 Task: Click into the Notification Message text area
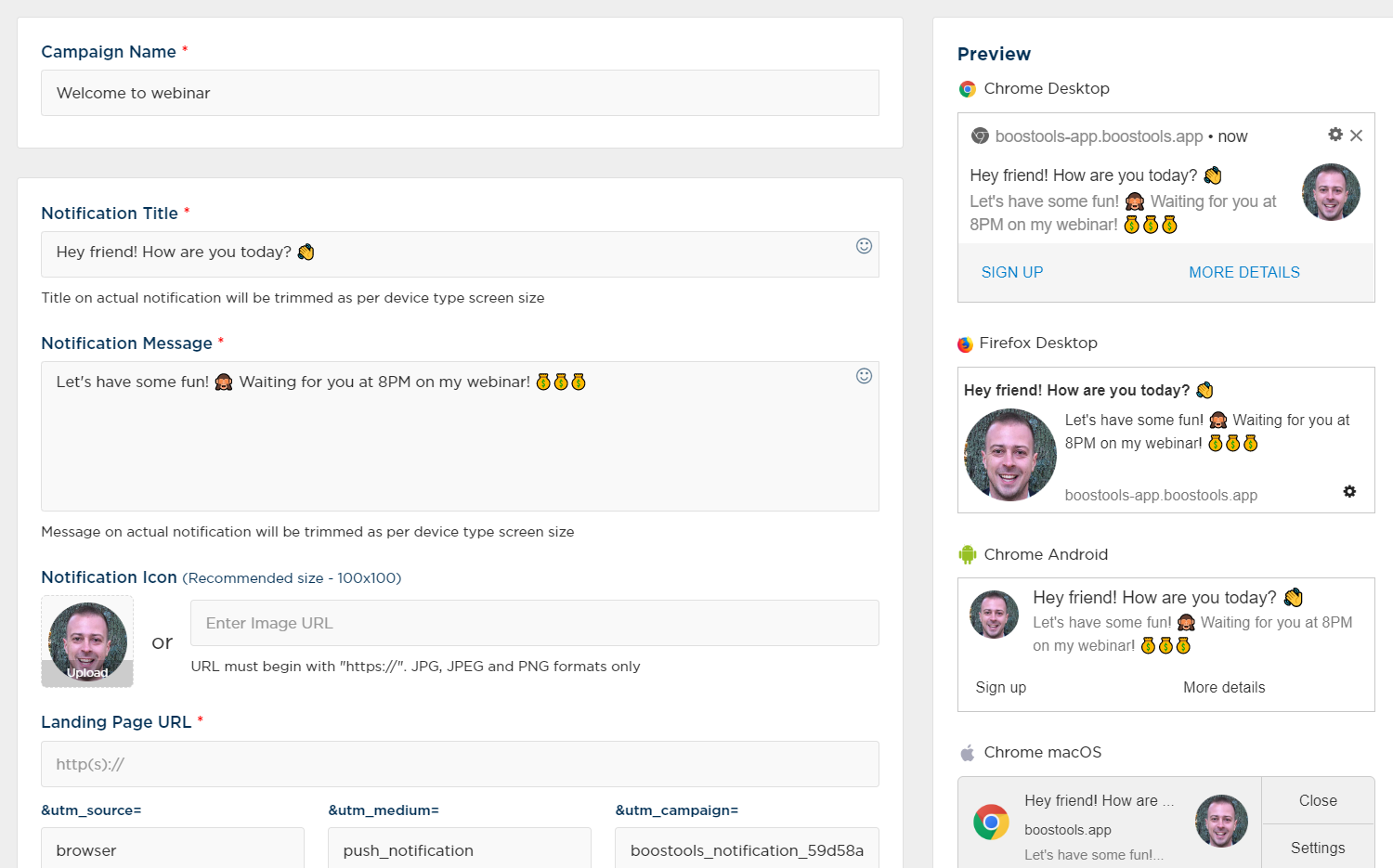[x=460, y=436]
